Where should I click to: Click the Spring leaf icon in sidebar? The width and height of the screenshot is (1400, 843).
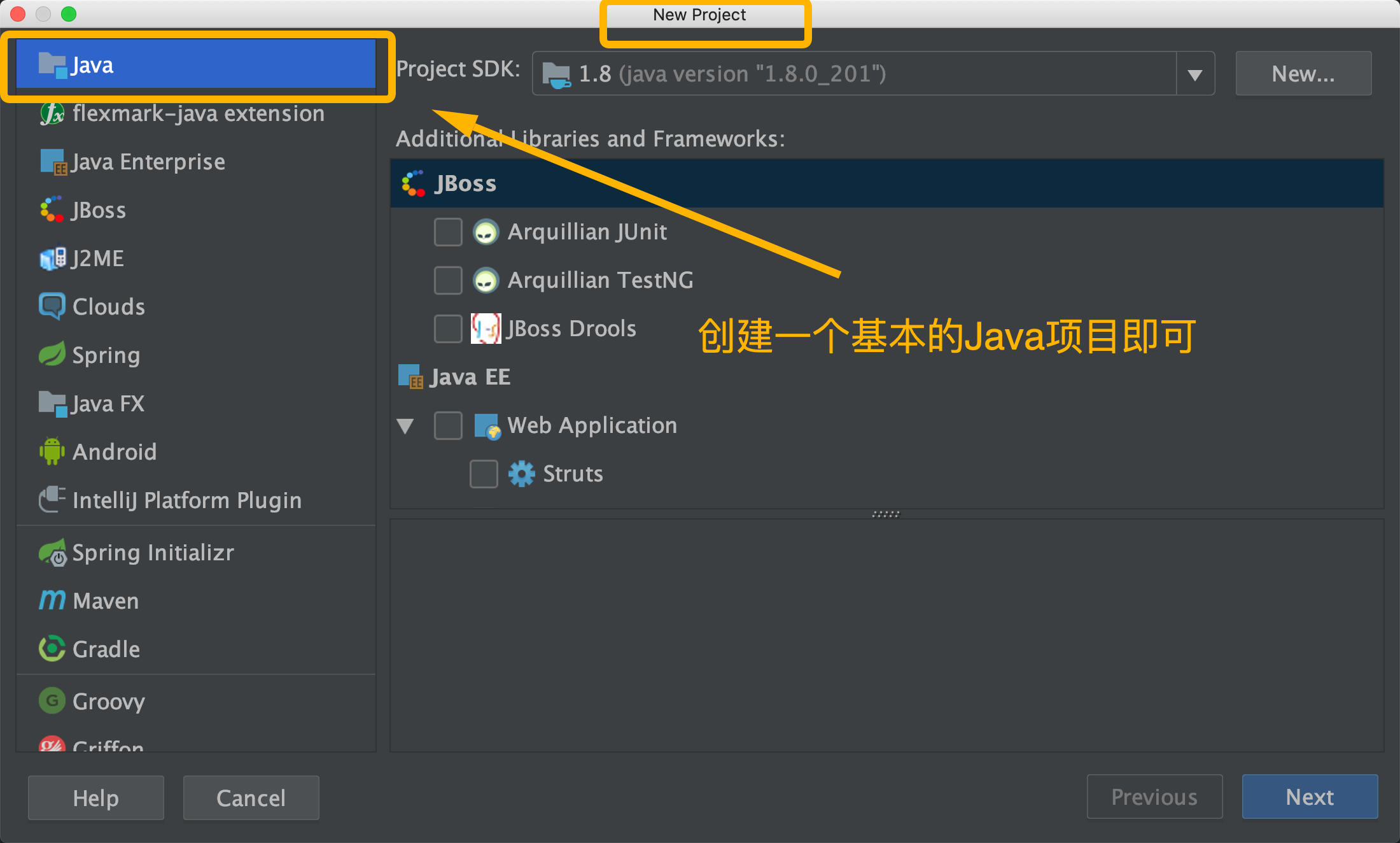(52, 355)
